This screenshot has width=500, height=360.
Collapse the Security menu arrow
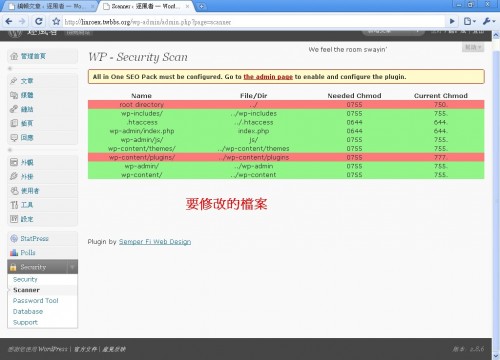[72, 267]
